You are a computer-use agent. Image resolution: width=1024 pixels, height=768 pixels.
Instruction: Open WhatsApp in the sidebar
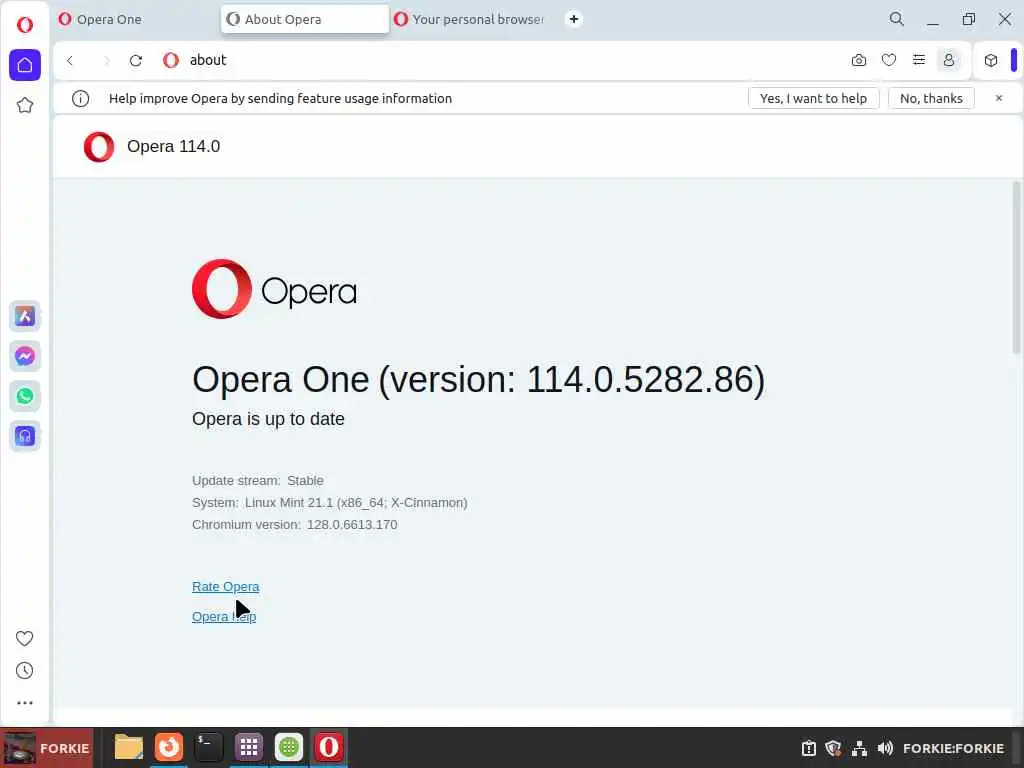pos(25,396)
